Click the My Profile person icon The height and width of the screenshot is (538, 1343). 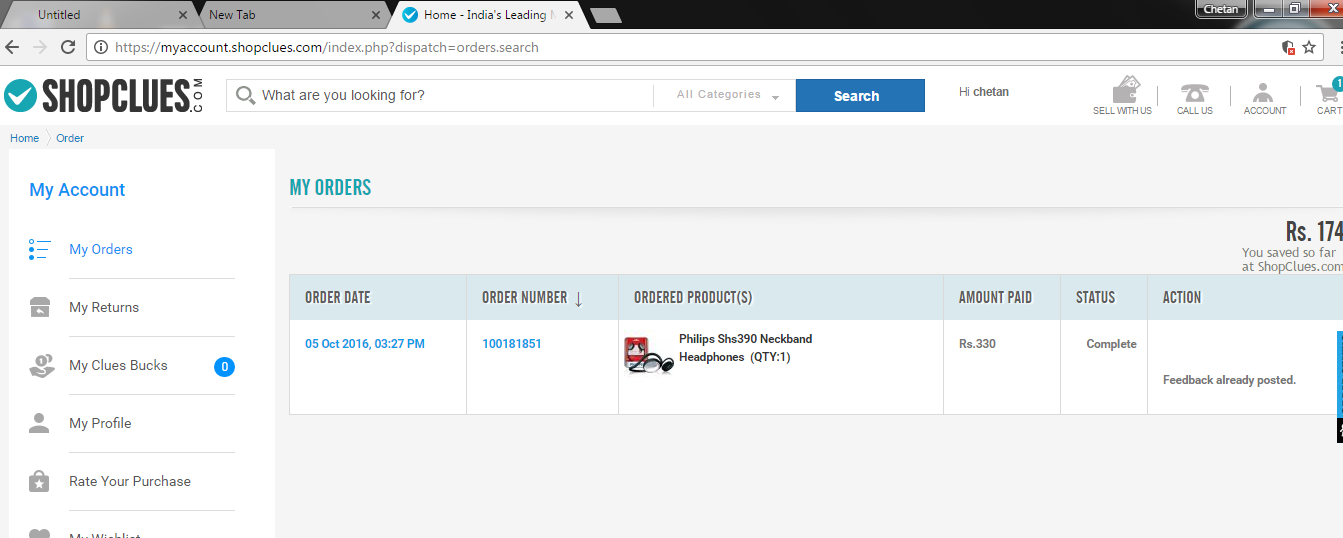pyautogui.click(x=39, y=423)
